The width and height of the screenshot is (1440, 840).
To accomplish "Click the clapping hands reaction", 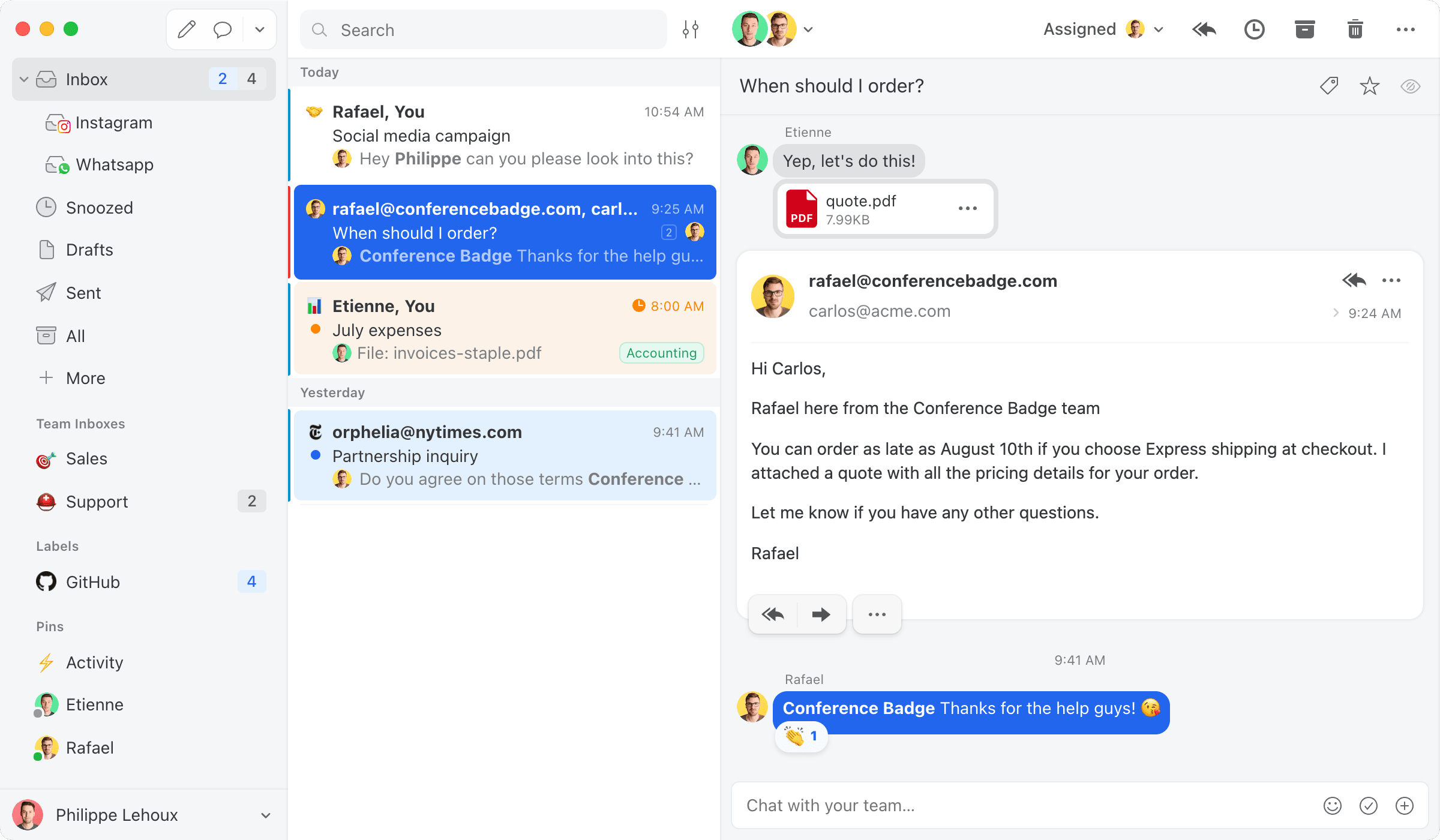I will [801, 736].
